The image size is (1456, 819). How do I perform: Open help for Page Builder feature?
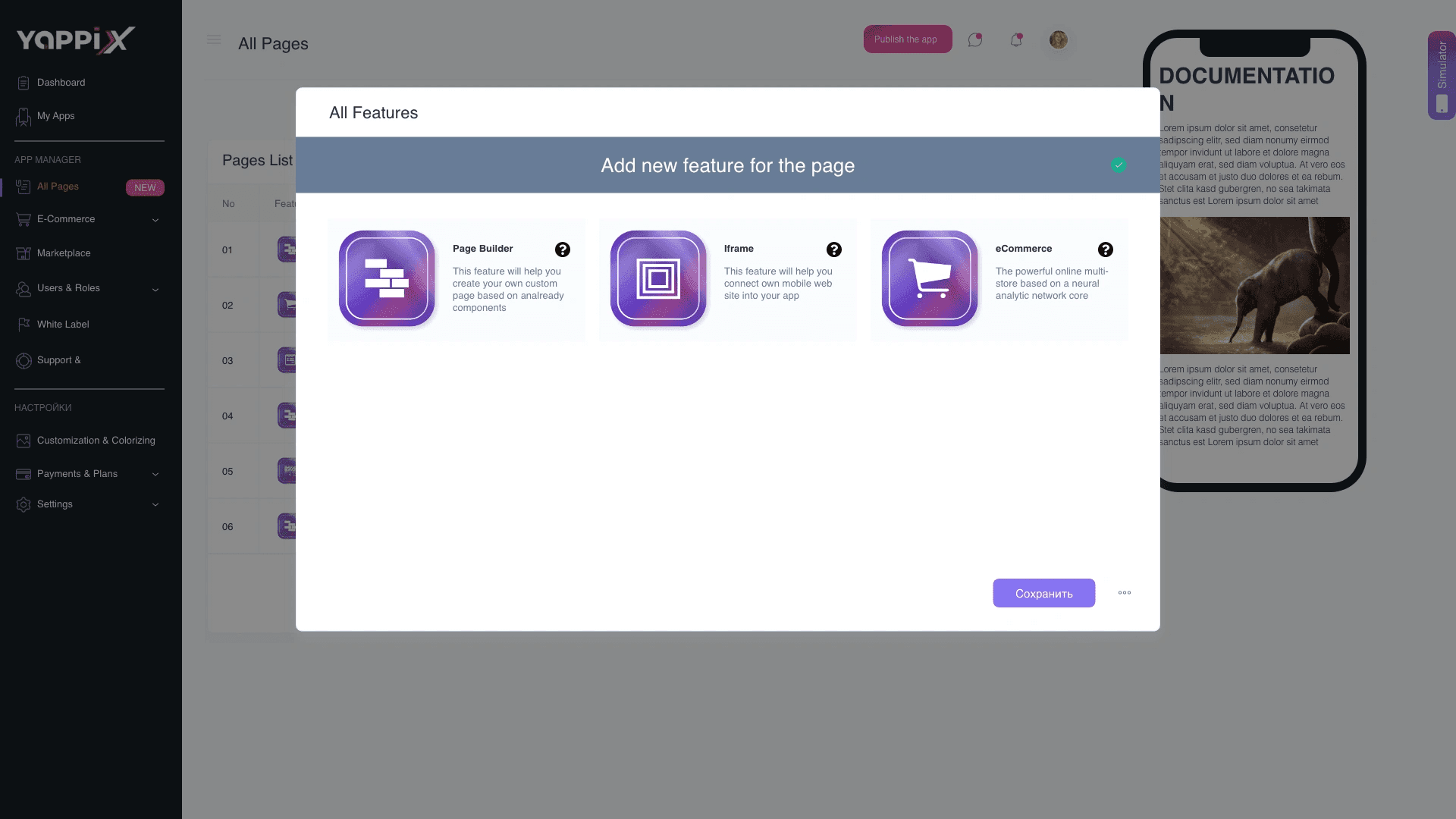(562, 249)
